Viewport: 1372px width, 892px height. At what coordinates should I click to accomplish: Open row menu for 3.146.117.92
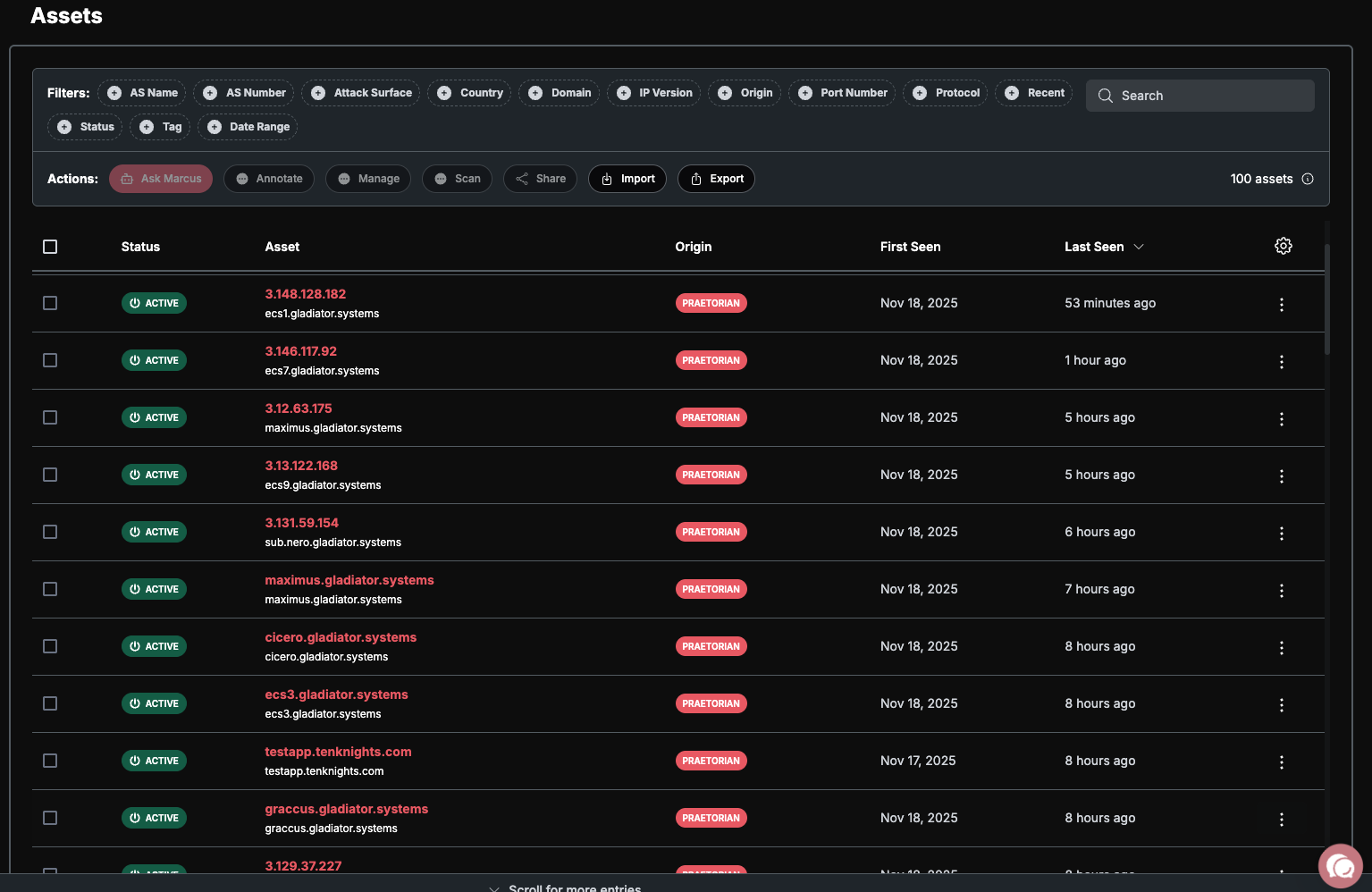pyautogui.click(x=1281, y=362)
